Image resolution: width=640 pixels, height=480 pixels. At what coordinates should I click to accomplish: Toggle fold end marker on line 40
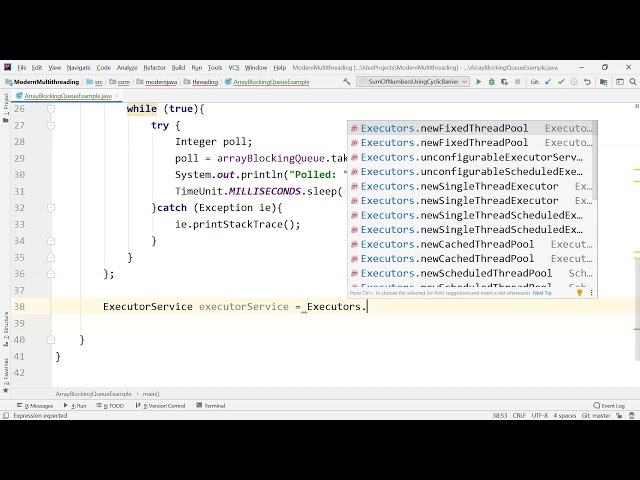(x=51, y=340)
